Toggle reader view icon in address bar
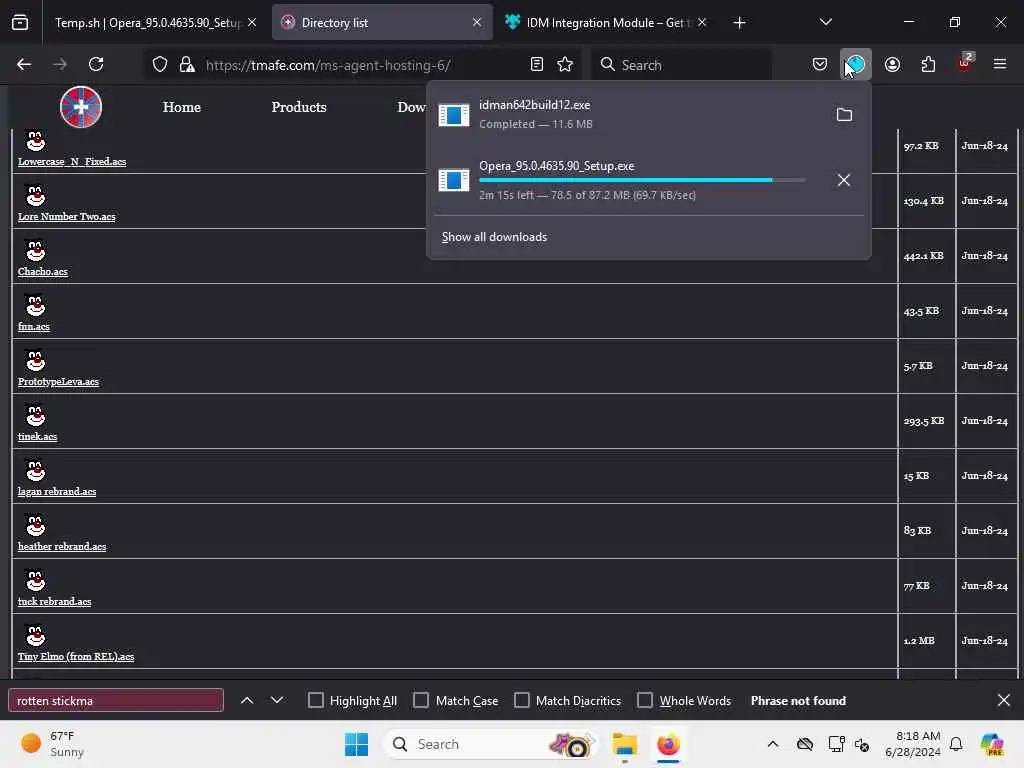The width and height of the screenshot is (1024, 768). (x=537, y=65)
